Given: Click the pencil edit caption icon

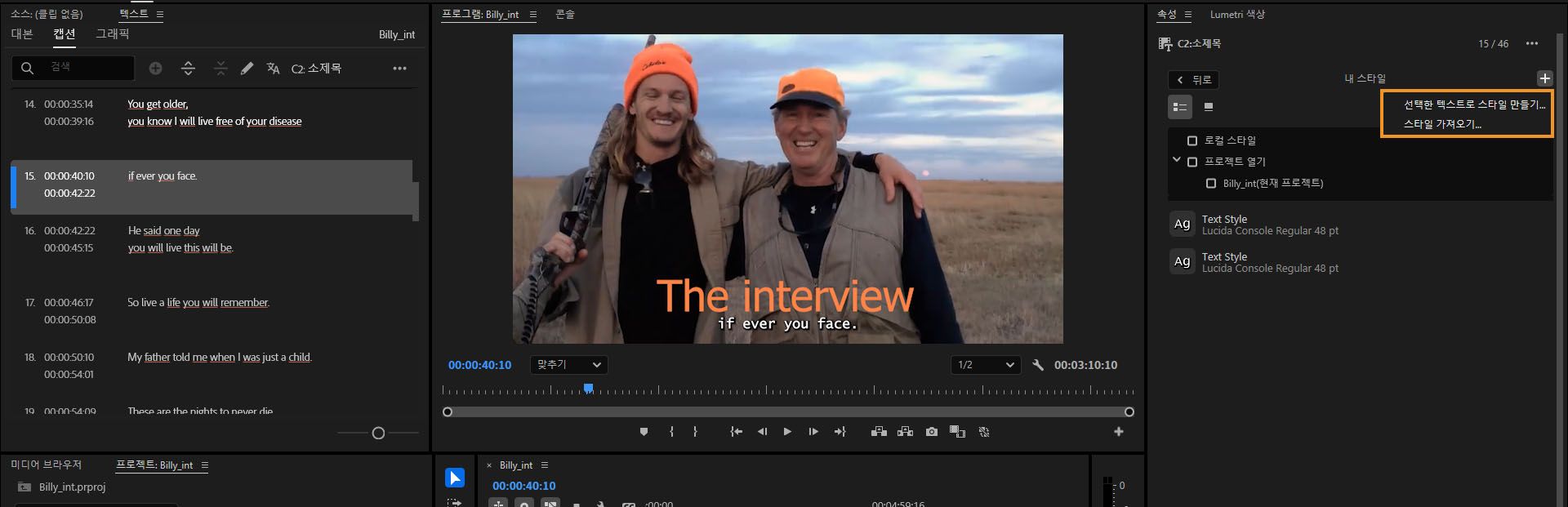Looking at the screenshot, I should pos(247,69).
